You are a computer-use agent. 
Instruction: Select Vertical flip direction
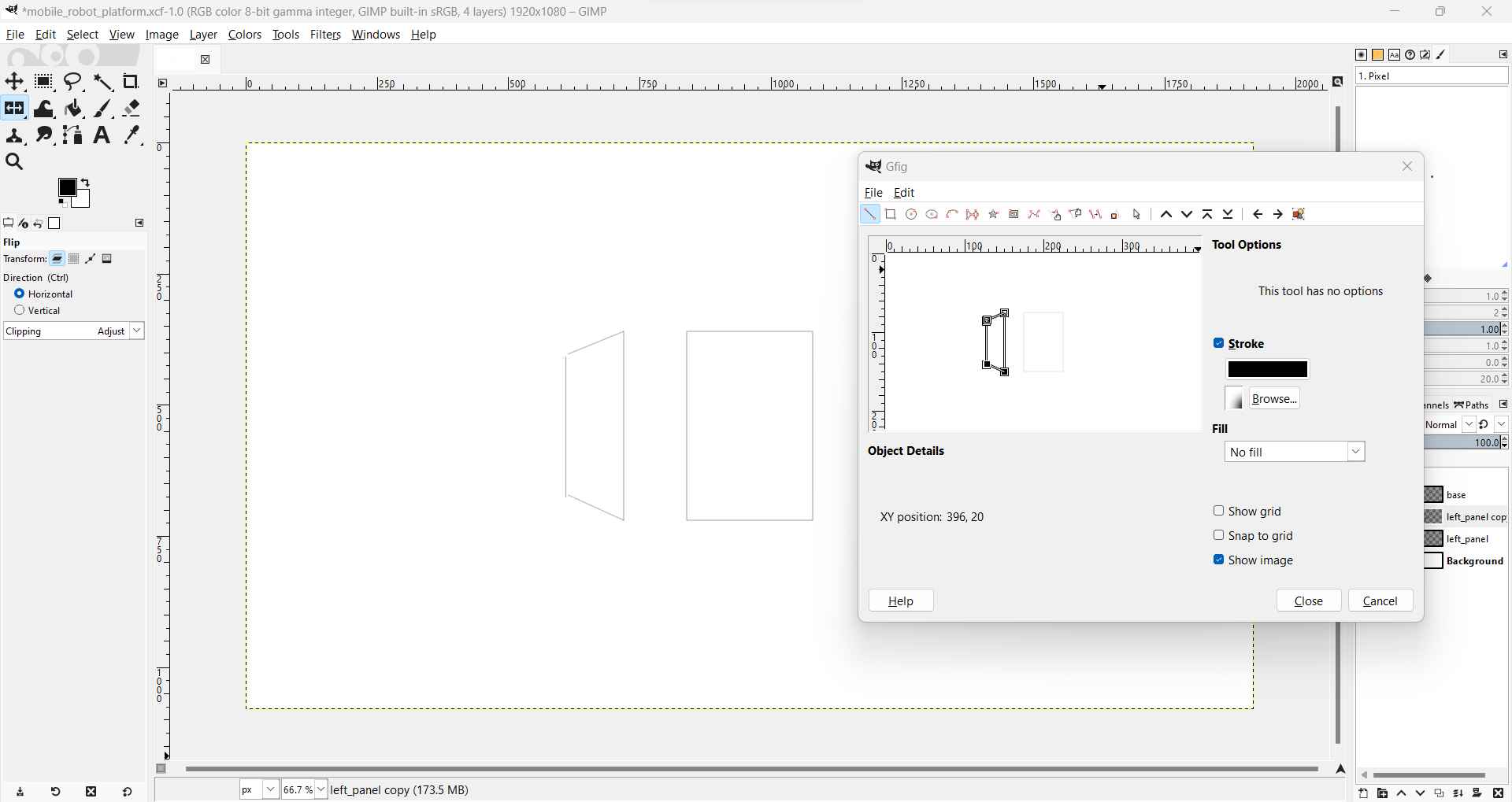(20, 311)
